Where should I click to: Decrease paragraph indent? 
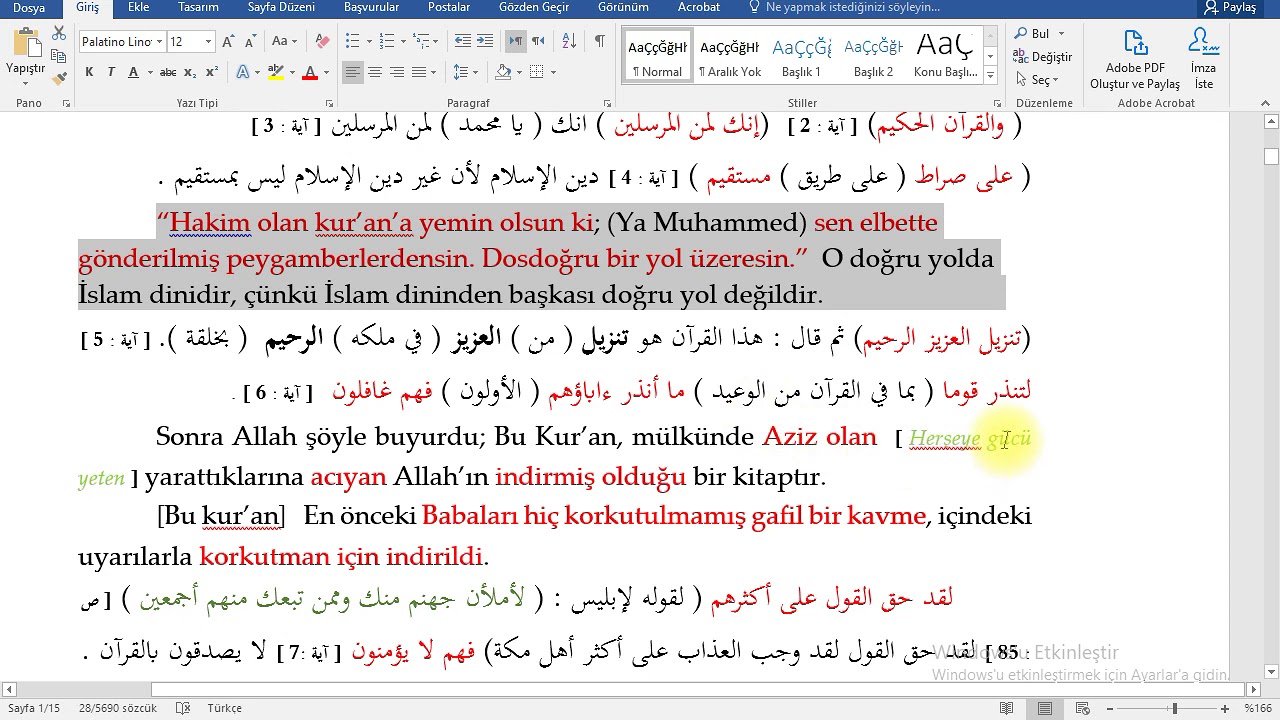coord(462,41)
